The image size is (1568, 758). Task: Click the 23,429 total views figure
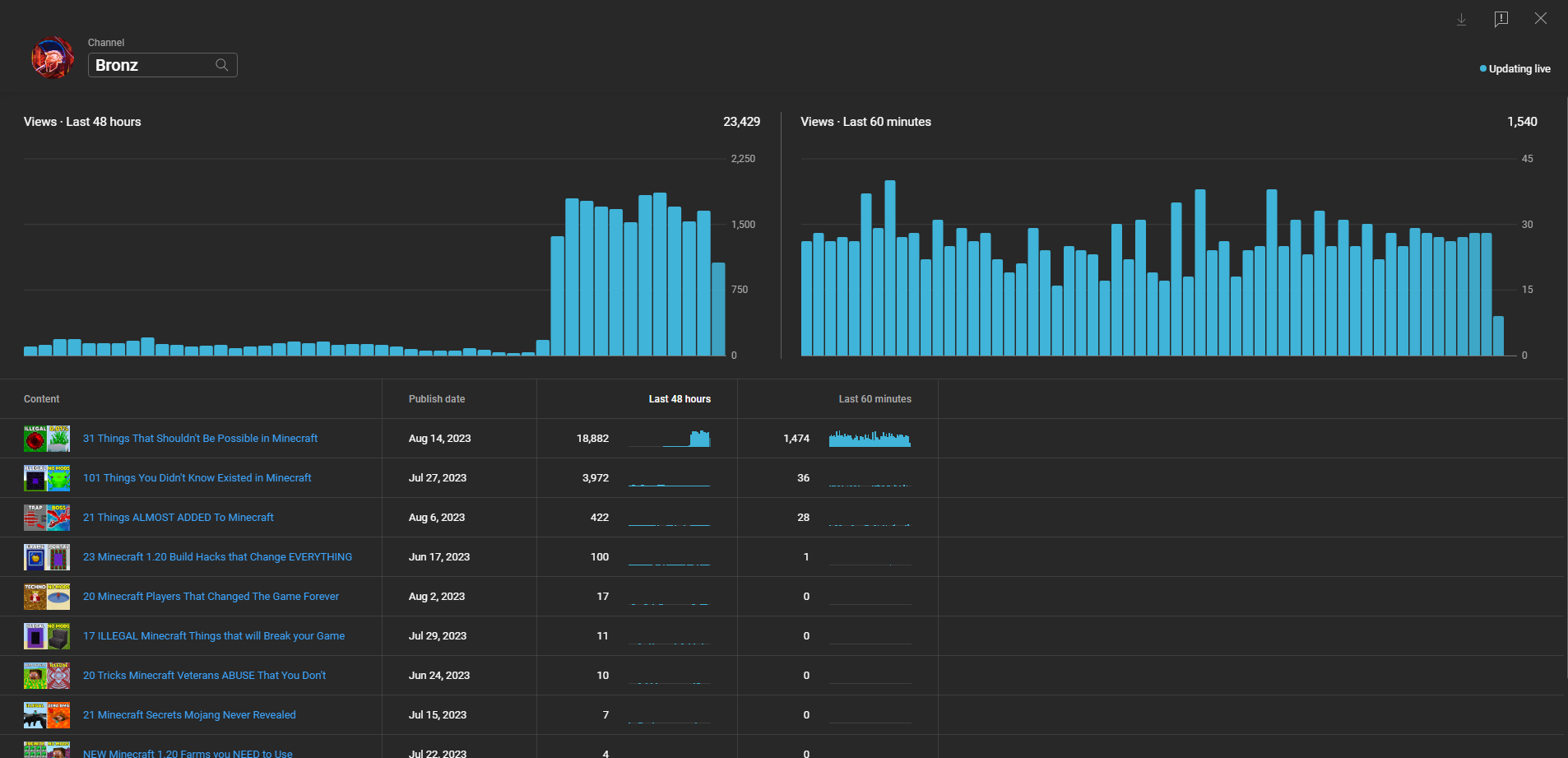tap(742, 122)
